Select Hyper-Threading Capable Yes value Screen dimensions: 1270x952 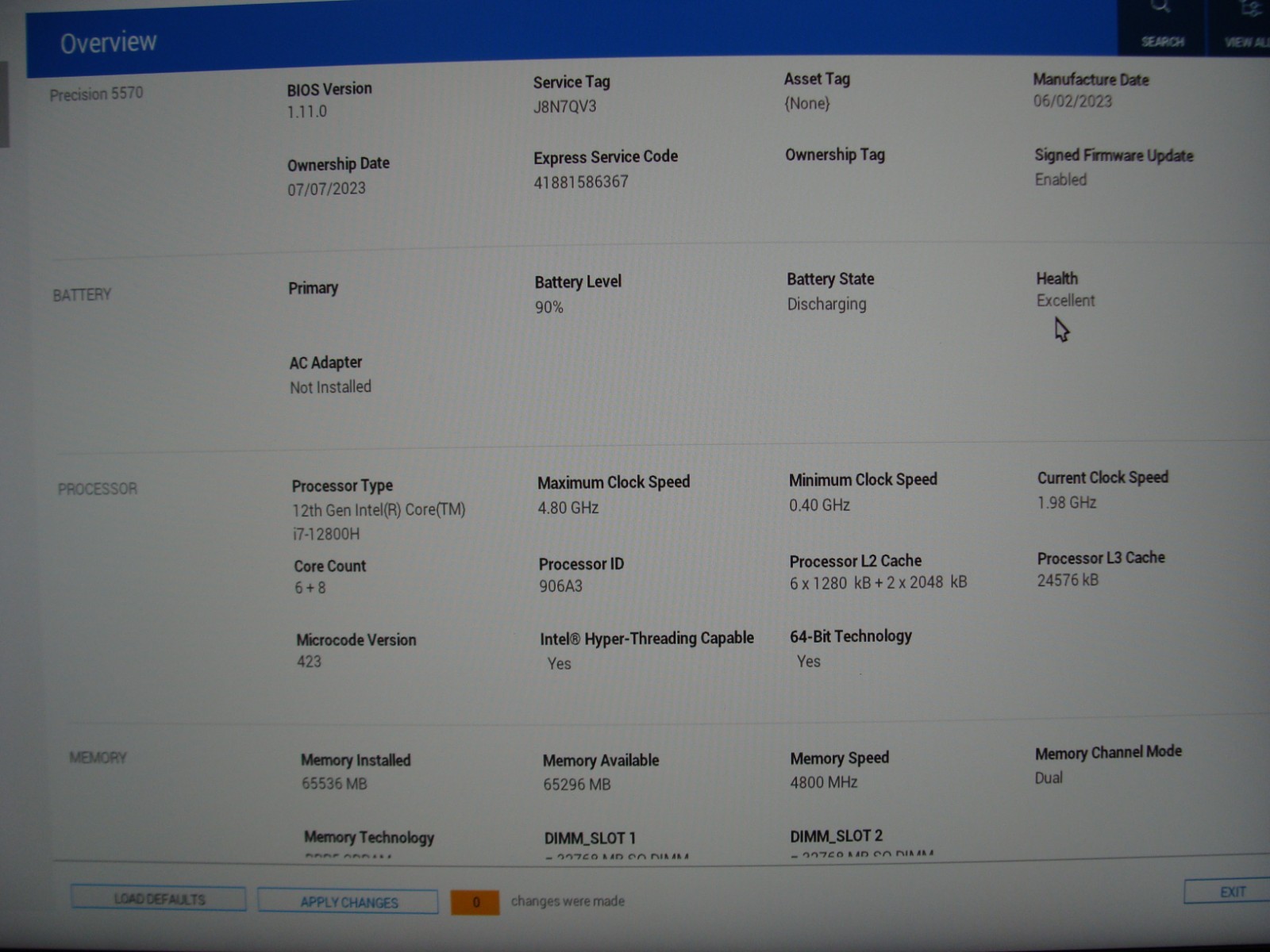pyautogui.click(x=560, y=663)
